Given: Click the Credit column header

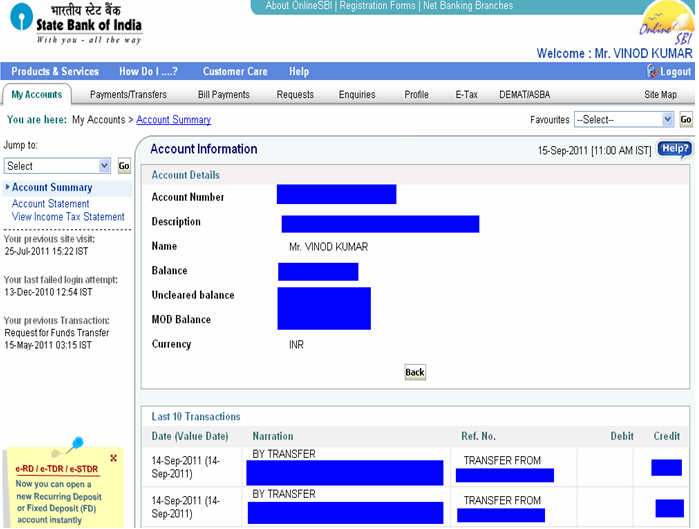Looking at the screenshot, I should (x=666, y=436).
